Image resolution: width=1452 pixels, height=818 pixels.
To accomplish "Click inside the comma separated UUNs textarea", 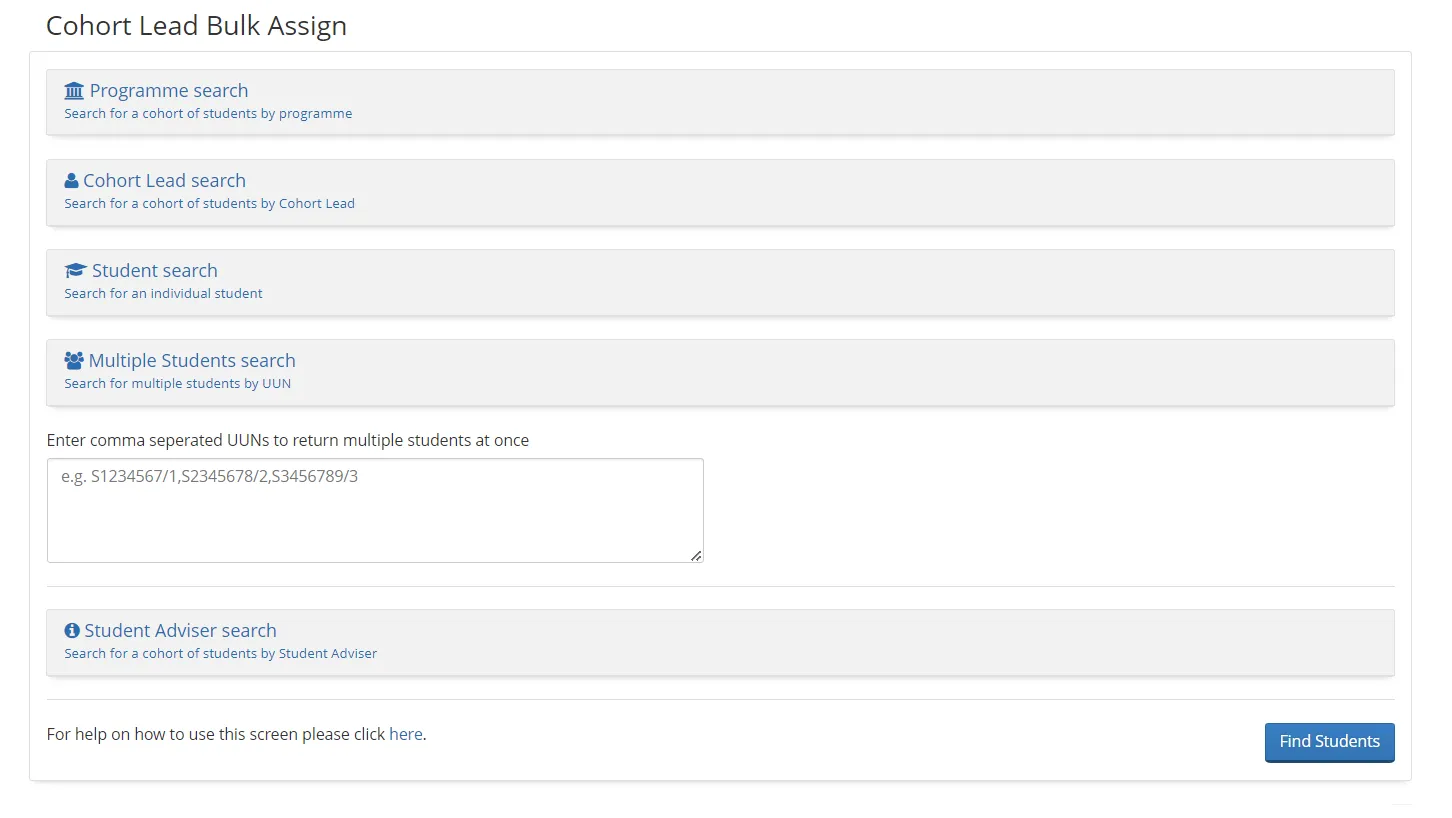I will pos(375,510).
